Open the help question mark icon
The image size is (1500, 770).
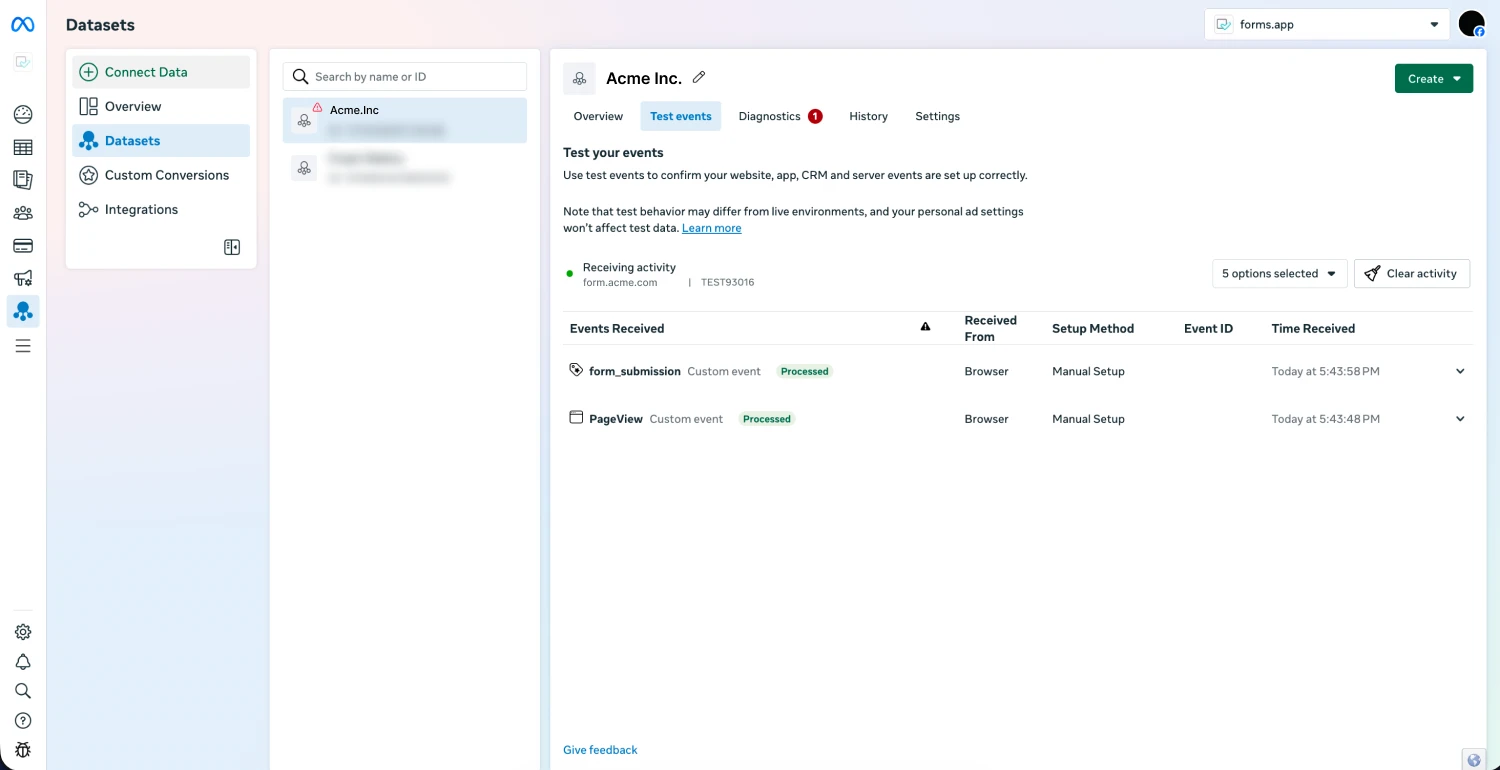pos(23,721)
